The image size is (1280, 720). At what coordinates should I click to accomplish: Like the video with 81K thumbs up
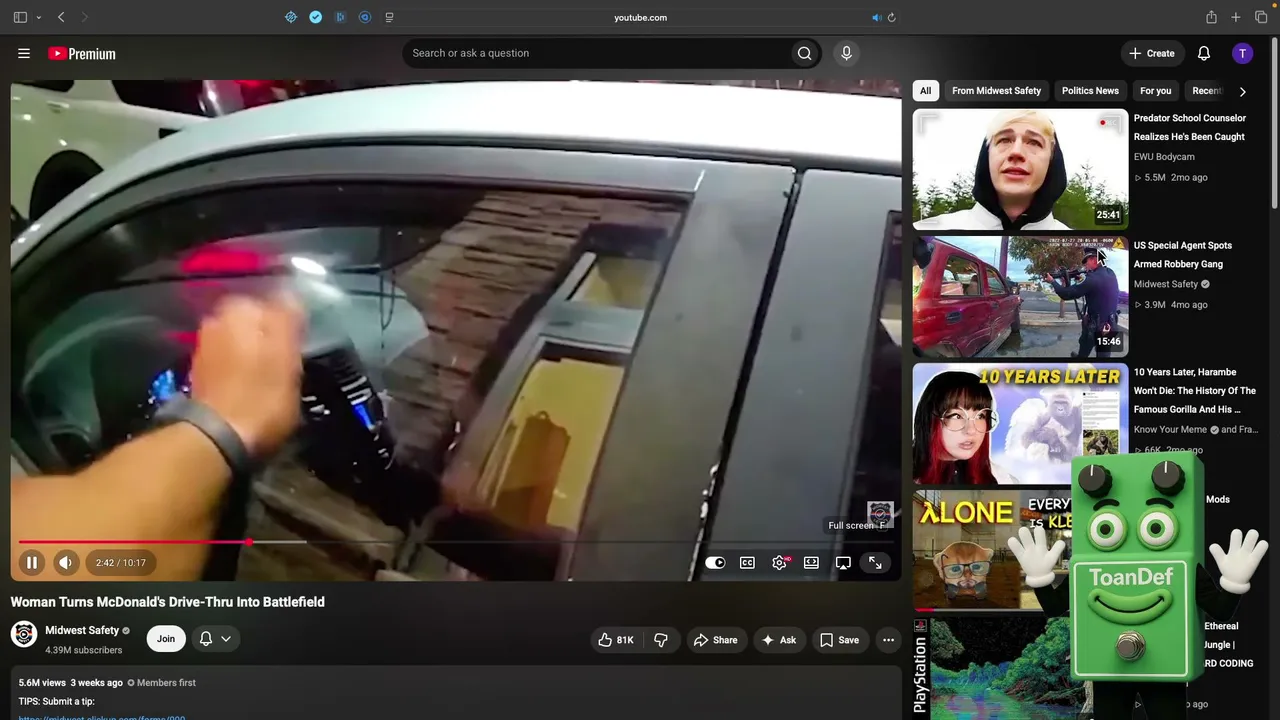coord(616,640)
